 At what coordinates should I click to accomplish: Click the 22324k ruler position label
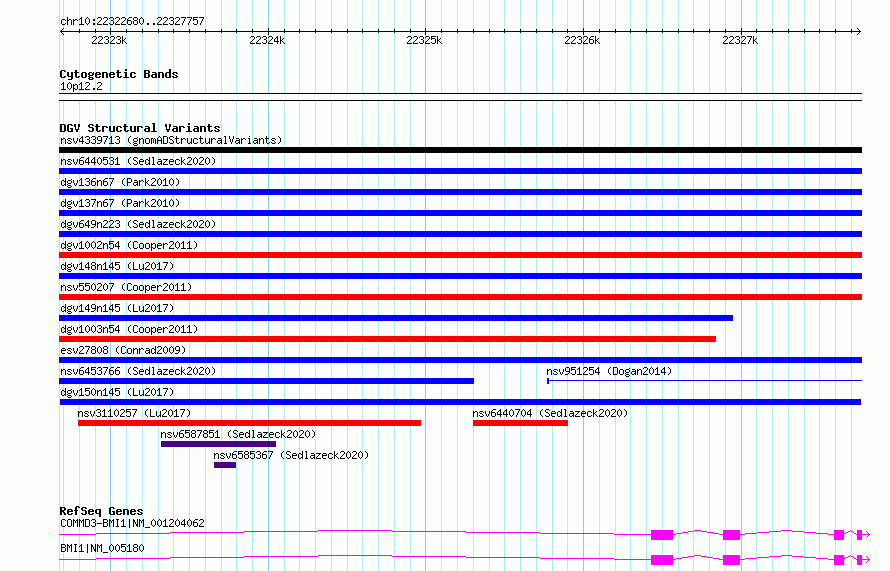[267, 40]
